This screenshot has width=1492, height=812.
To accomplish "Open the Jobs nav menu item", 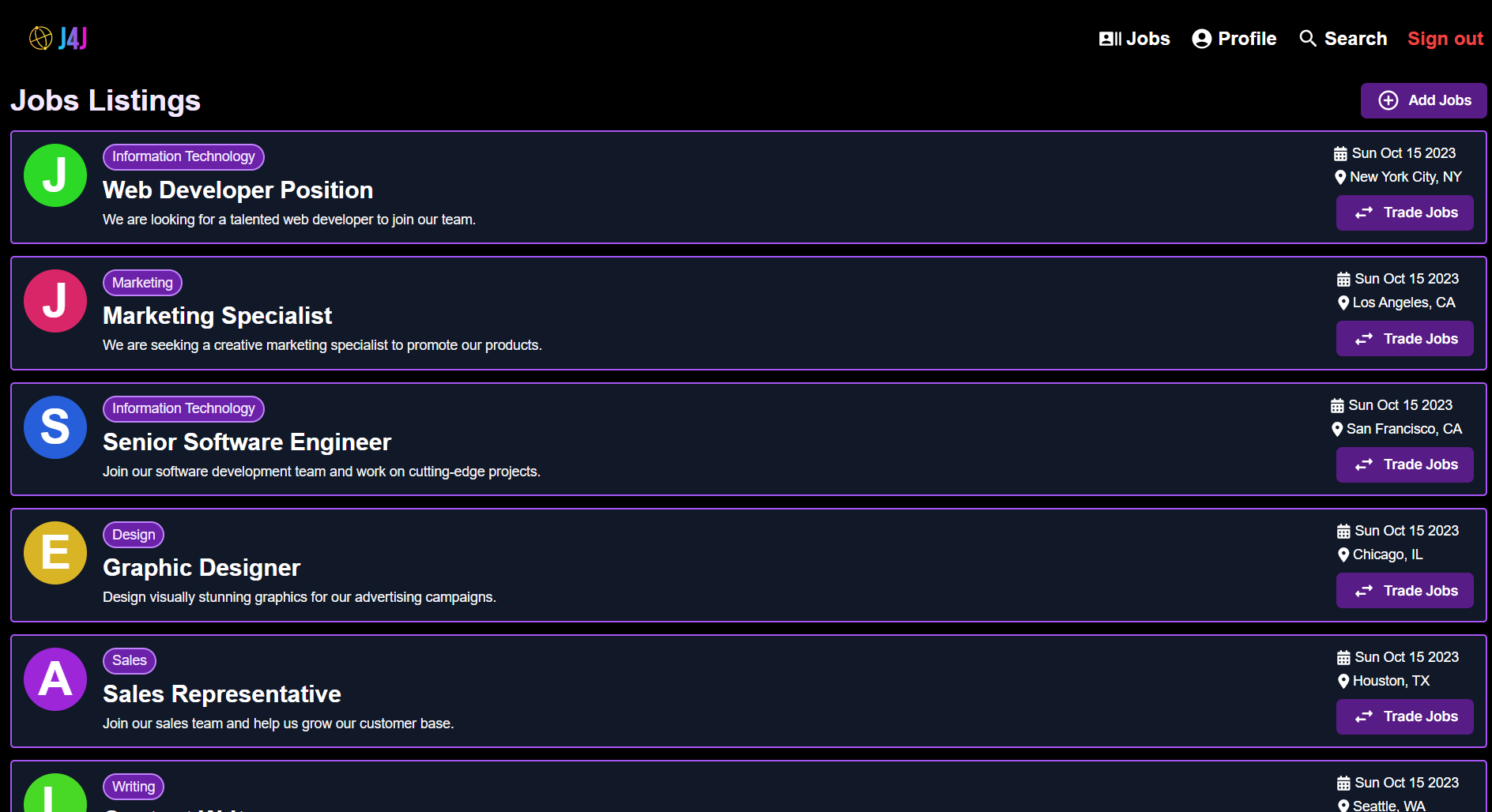I will 1134,39.
